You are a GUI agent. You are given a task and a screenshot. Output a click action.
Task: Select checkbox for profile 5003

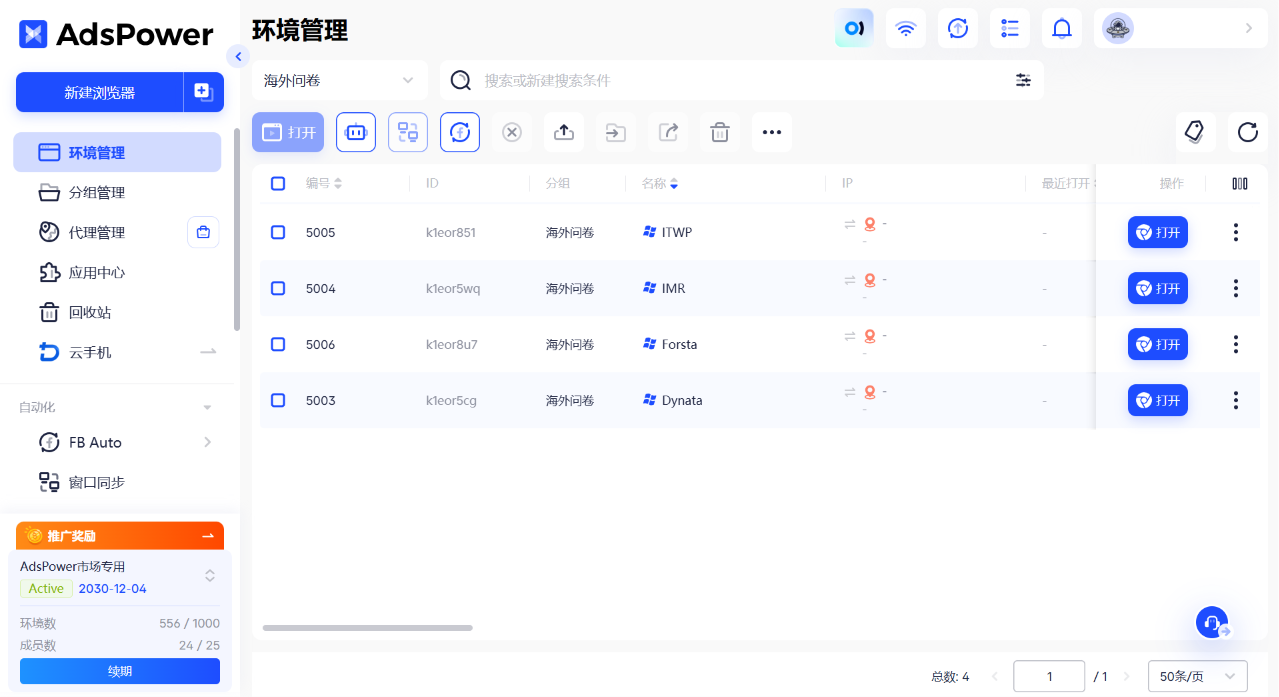tap(278, 400)
